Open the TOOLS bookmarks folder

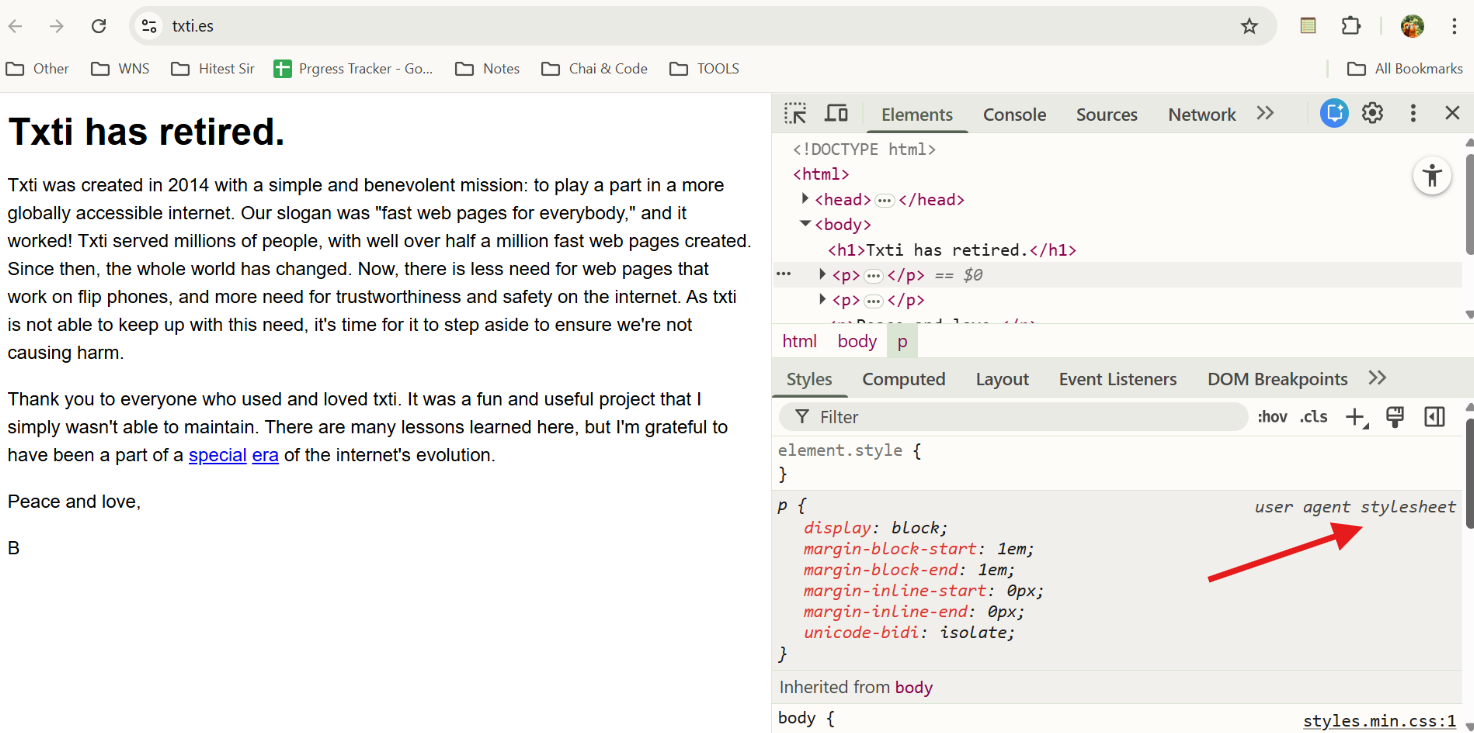click(x=705, y=69)
